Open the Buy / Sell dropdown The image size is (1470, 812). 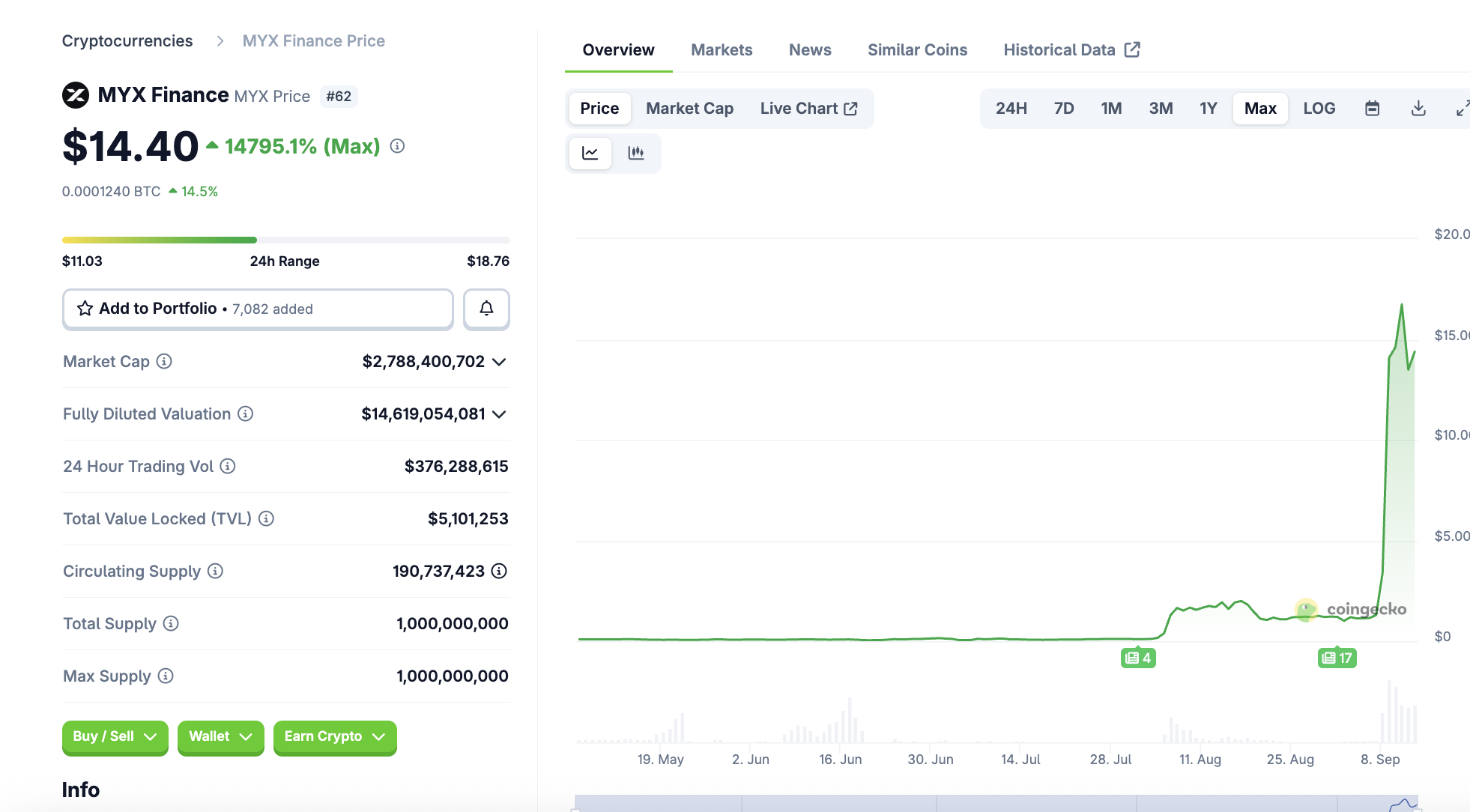tap(115, 736)
